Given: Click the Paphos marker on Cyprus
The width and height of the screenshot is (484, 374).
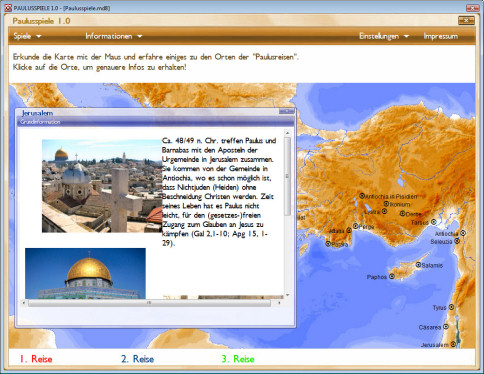Looking at the screenshot, I should (392, 276).
